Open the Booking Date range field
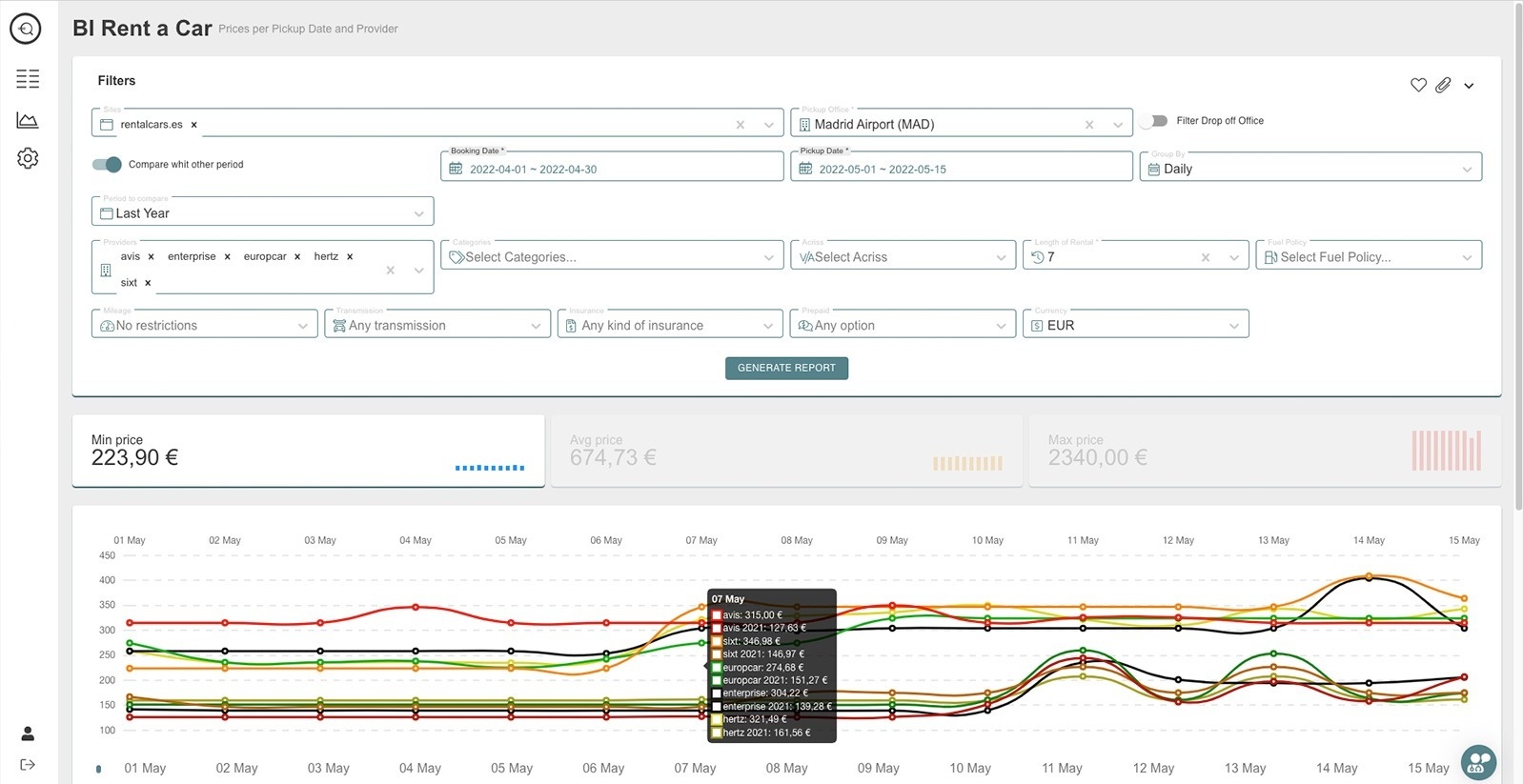 612,167
